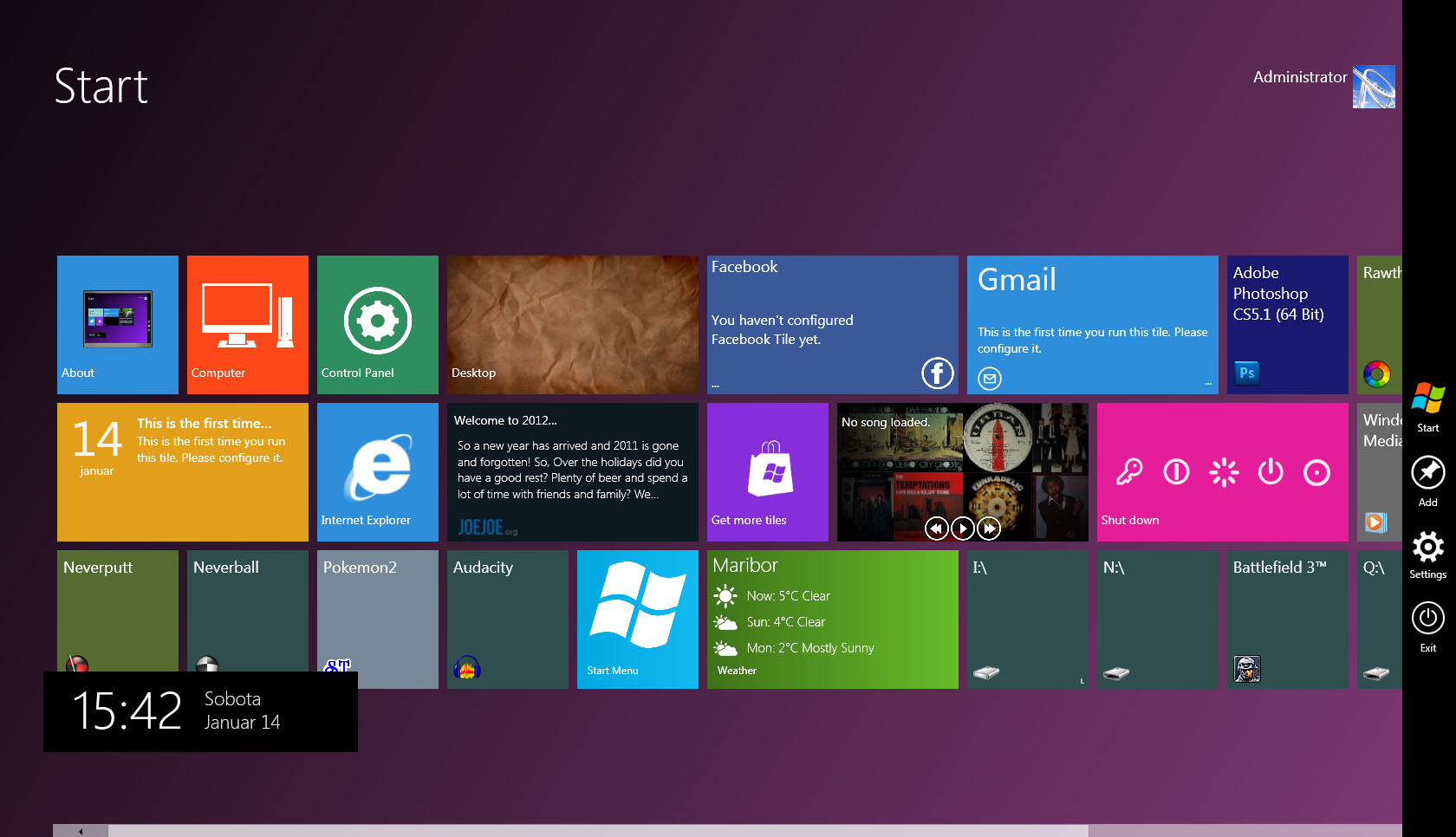Launch Adobe Photoshop CS5.1 via Ps icon
This screenshot has height=837, width=1456.
pos(1246,373)
